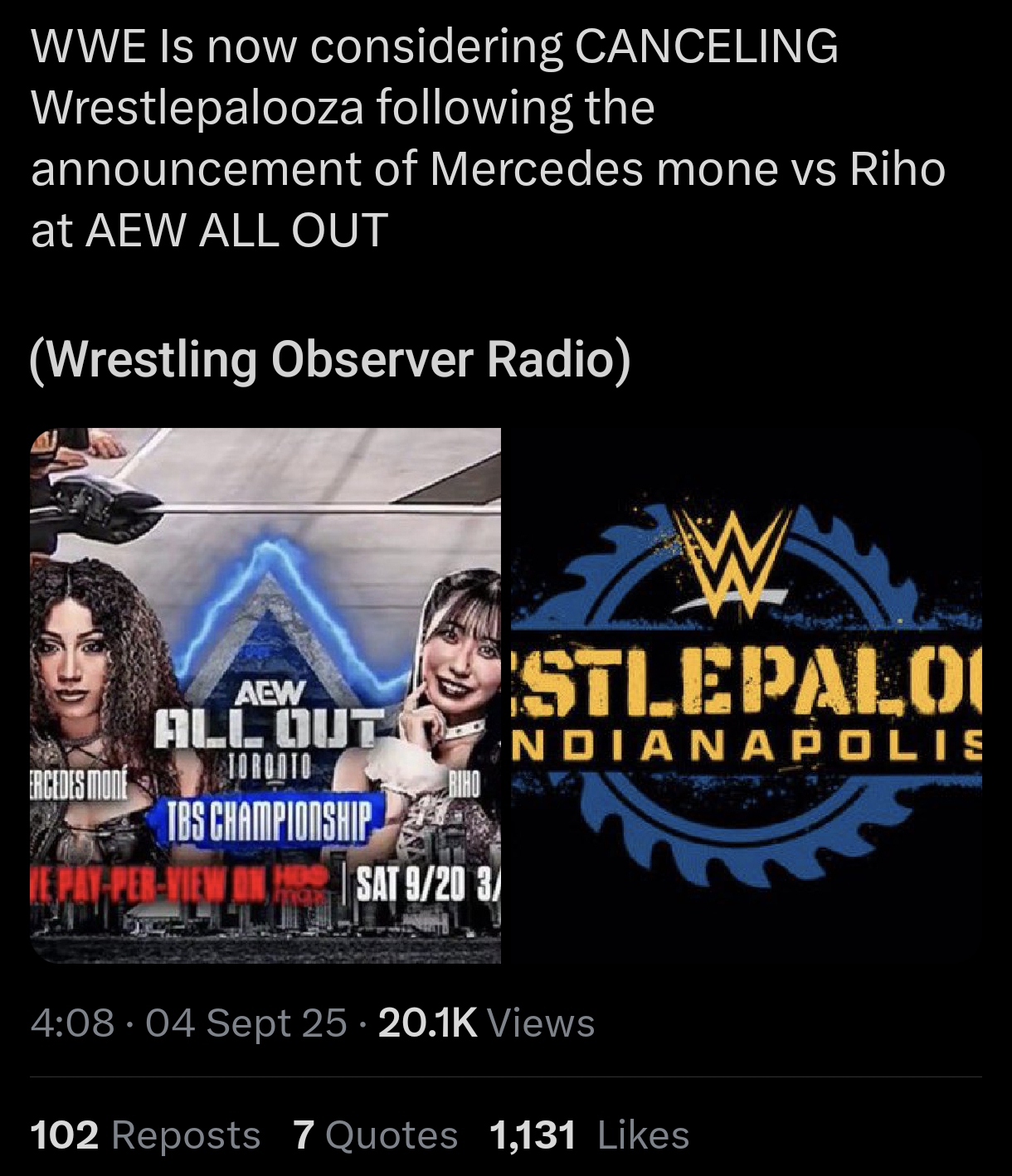Select the Wrestling Observer Radio text
Screen dimensions: 1012x1176
[330, 359]
